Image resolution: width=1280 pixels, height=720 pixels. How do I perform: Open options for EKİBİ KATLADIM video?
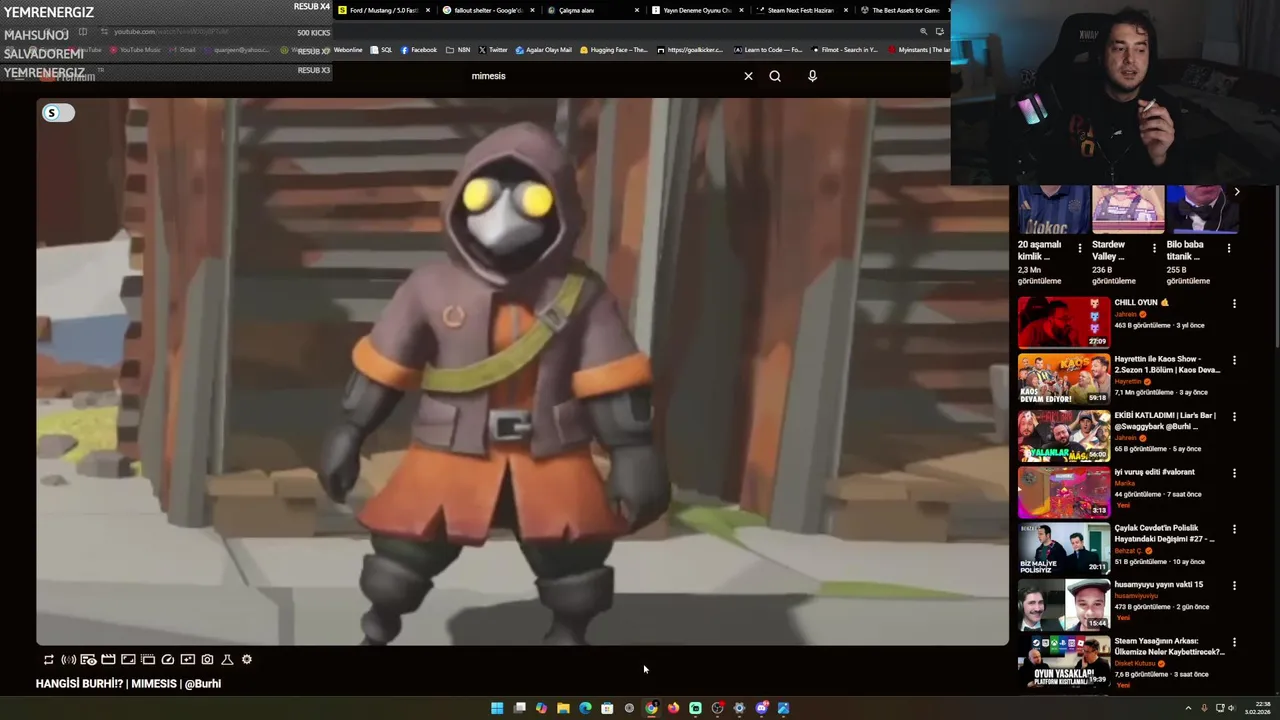pyautogui.click(x=1234, y=417)
